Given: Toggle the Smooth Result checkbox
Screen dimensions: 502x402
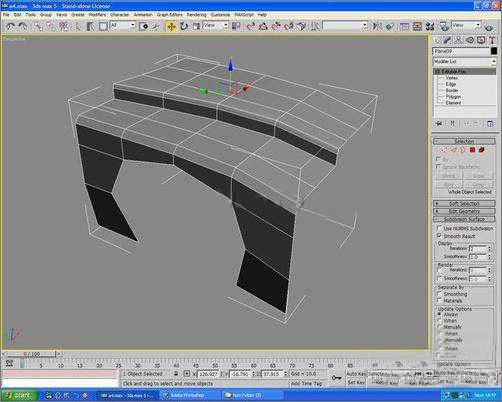Looking at the screenshot, I should coord(439,236).
